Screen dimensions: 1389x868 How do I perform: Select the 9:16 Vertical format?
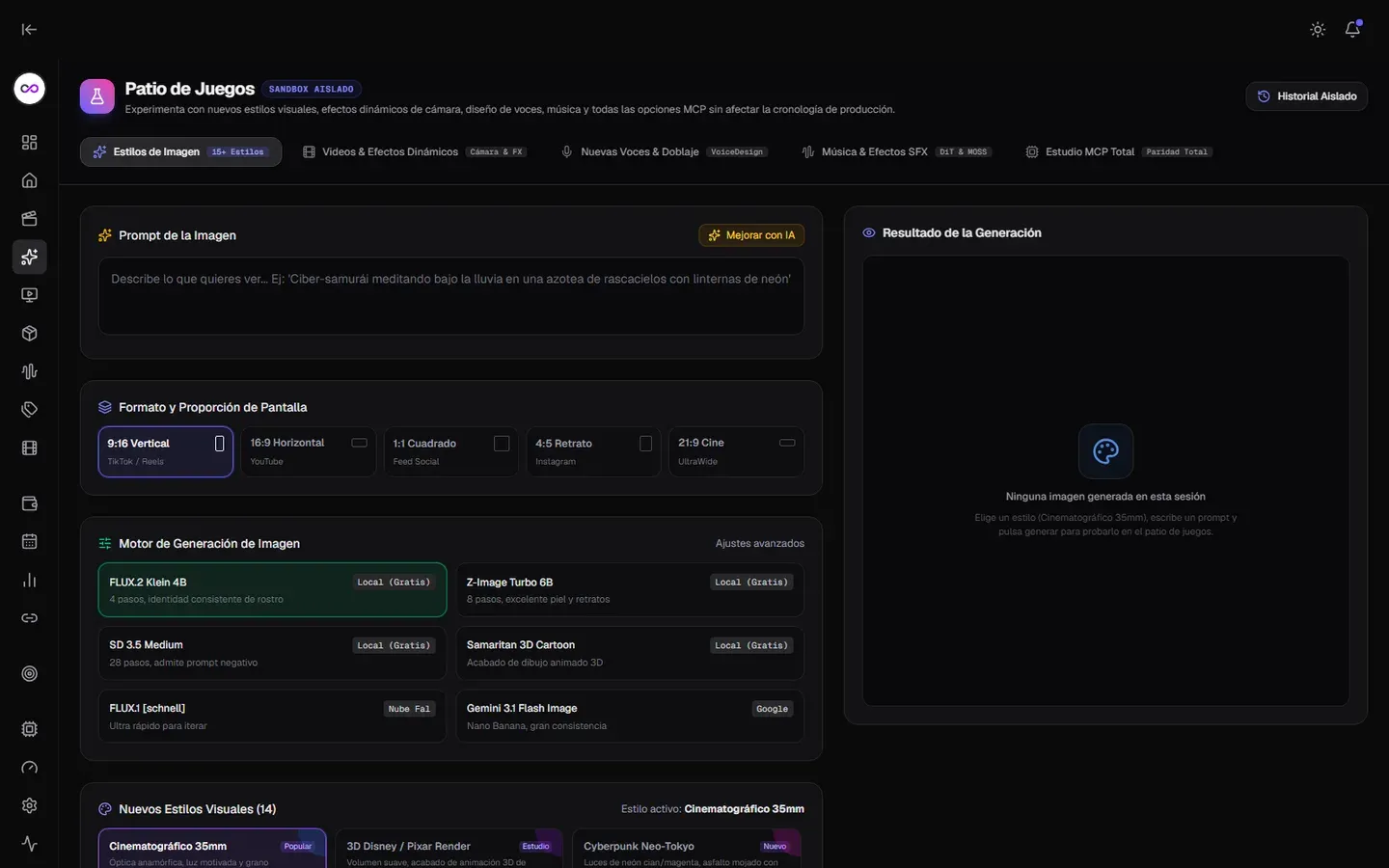(166, 451)
